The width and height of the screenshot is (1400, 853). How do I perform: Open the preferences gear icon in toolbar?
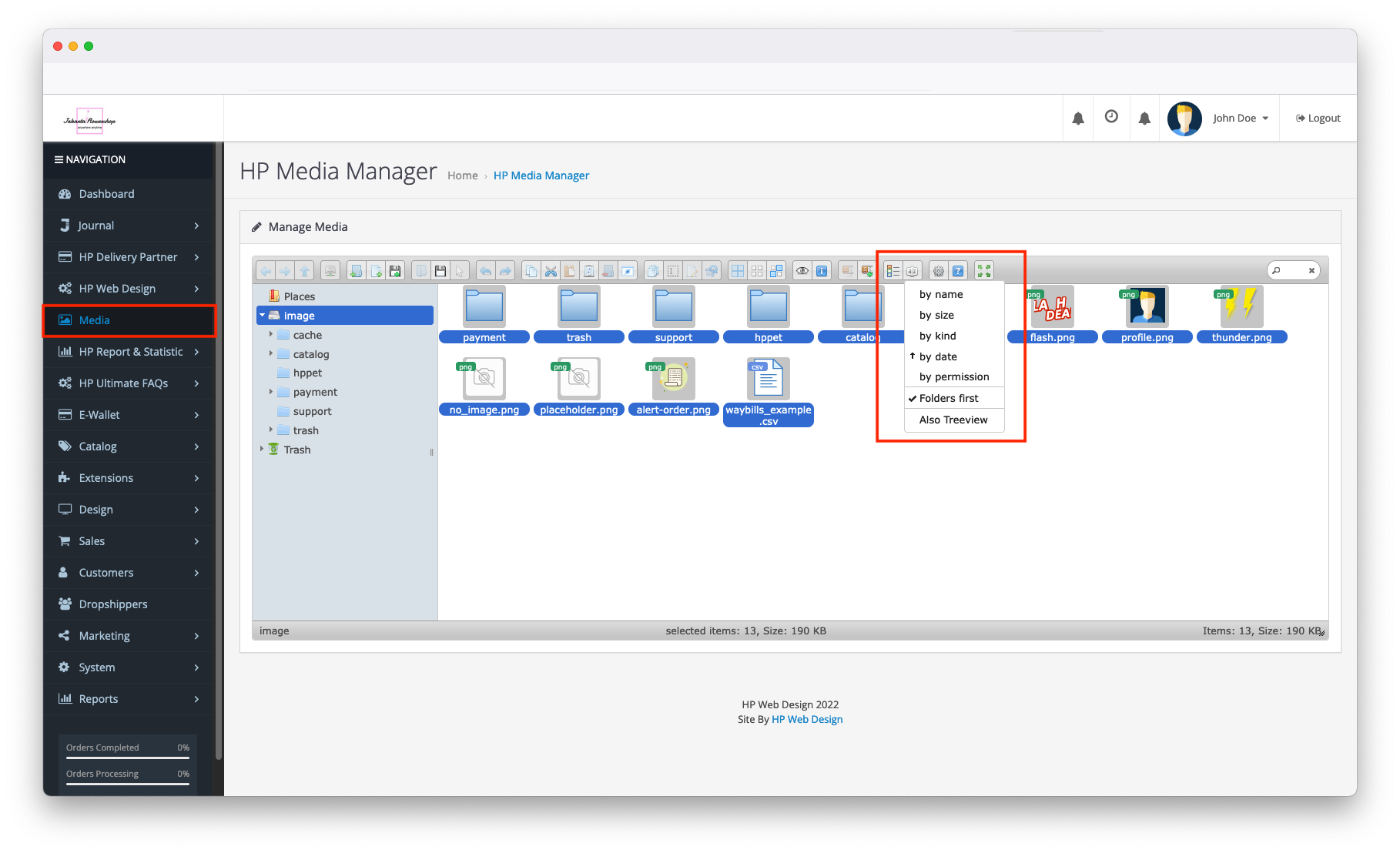pyautogui.click(x=938, y=271)
